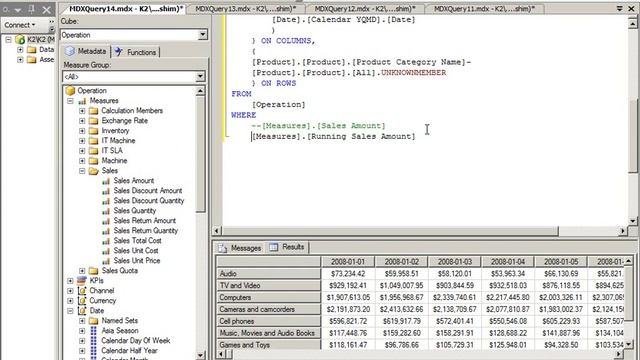Click the Sales Return Quantity measure icon
This screenshot has width=640, height=360.
pyautogui.click(x=106, y=231)
